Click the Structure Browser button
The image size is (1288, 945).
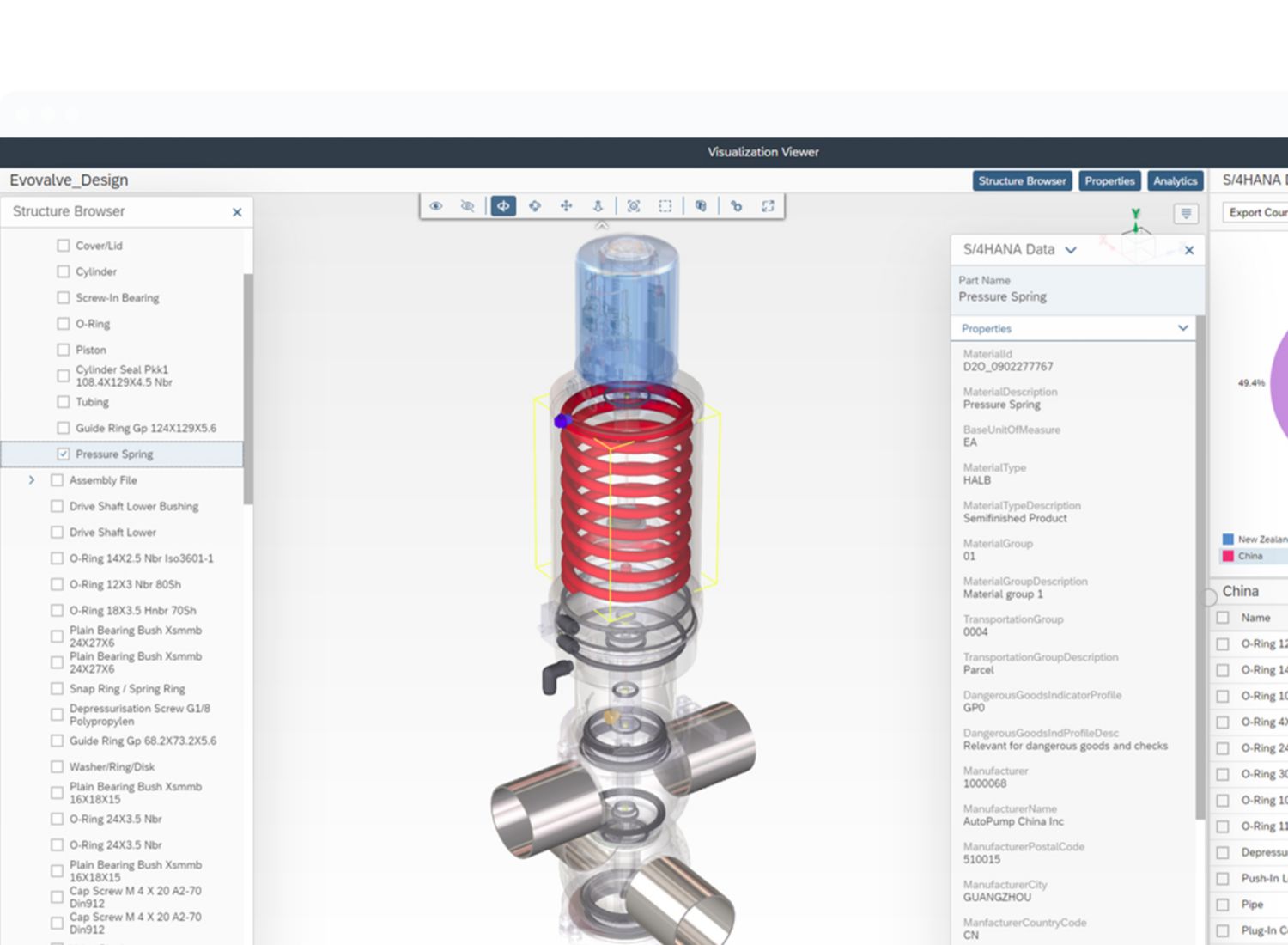click(x=1022, y=181)
